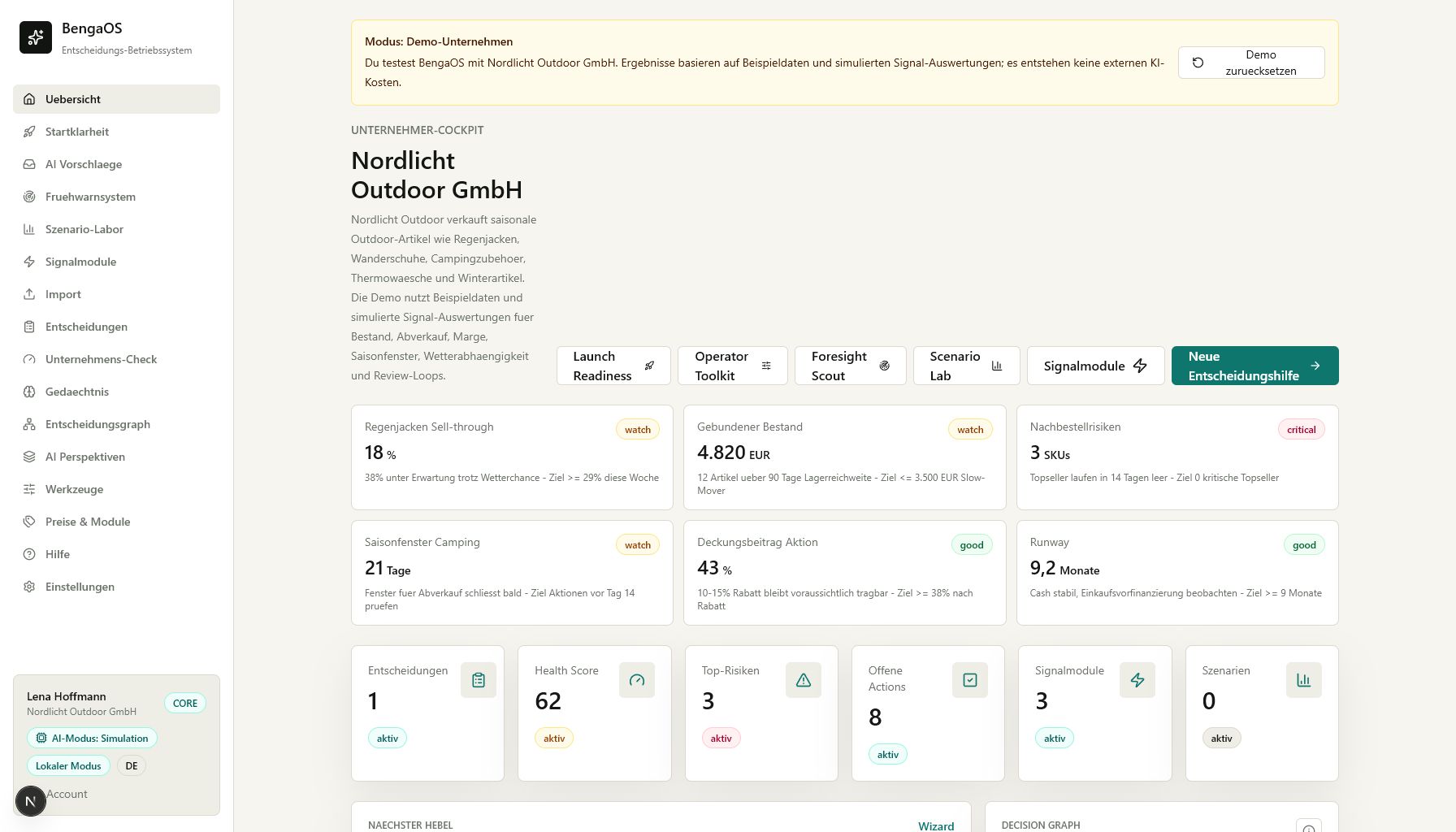Viewport: 1456px width, 832px height.
Task: Click the bar chart icon beside Szenario-Labor
Action: tap(29, 229)
